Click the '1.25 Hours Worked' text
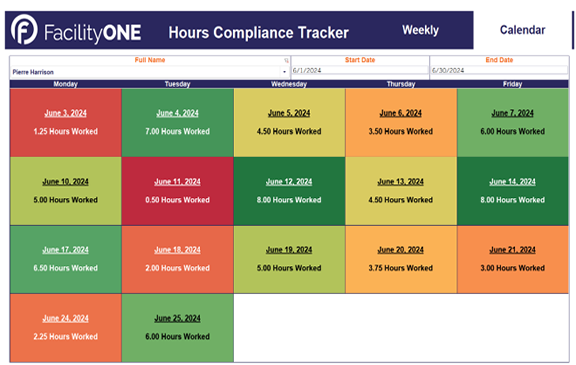Viewport: 576px width, 365px height. (x=65, y=131)
